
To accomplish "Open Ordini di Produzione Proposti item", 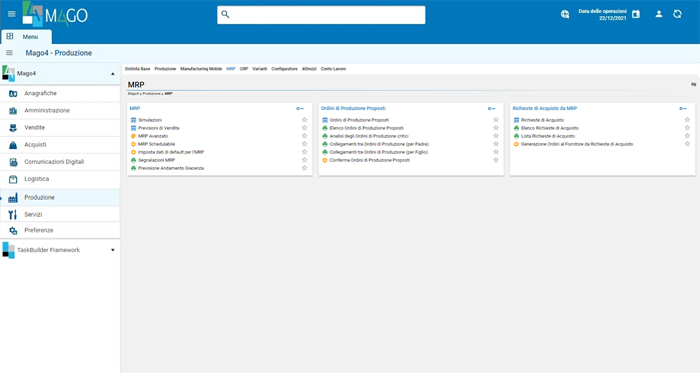I will point(359,120).
